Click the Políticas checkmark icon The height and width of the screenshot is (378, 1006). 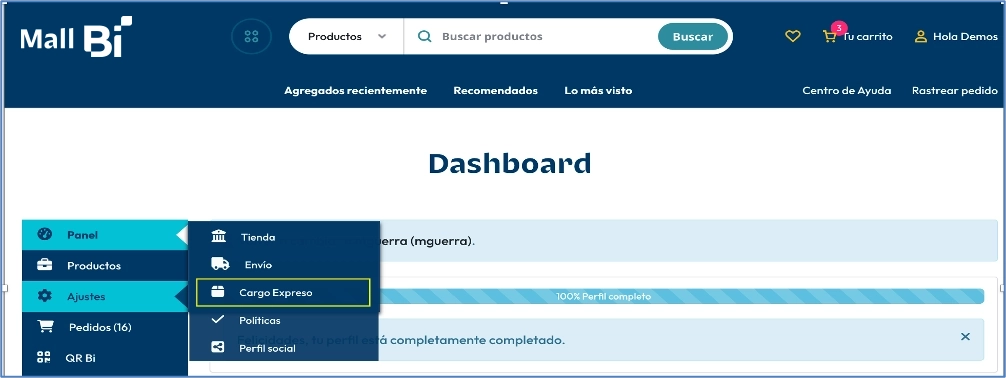[x=218, y=319]
